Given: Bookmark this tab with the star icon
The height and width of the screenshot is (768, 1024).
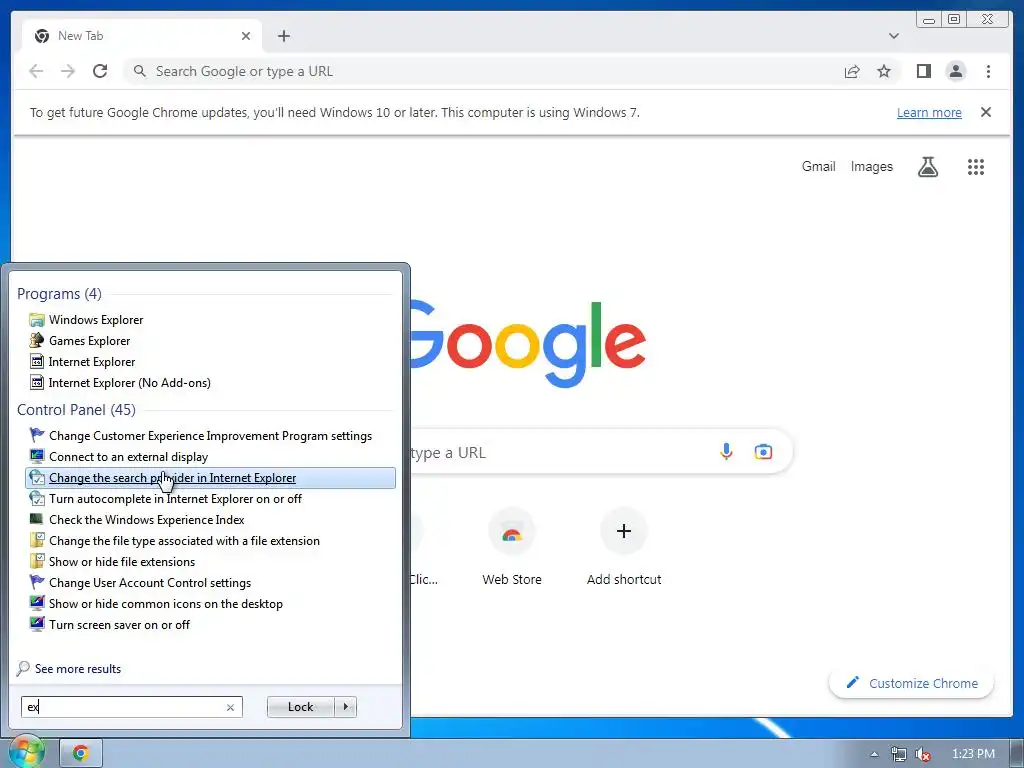Looking at the screenshot, I should coord(884,71).
